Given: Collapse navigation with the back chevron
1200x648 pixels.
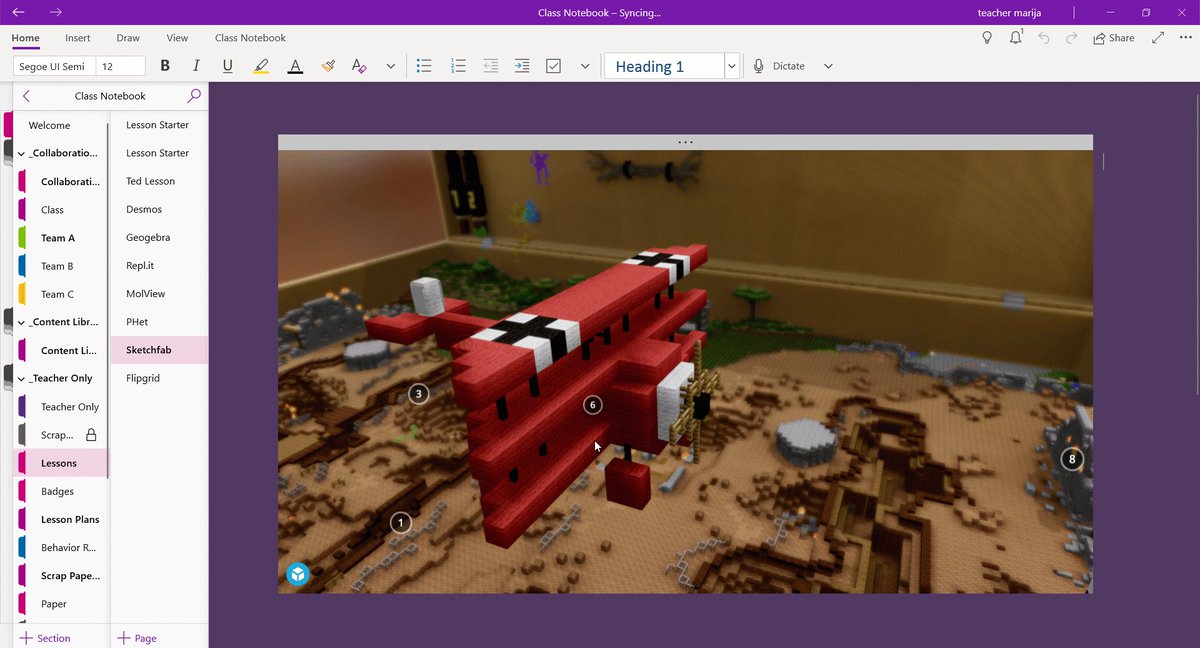Looking at the screenshot, I should [x=26, y=96].
